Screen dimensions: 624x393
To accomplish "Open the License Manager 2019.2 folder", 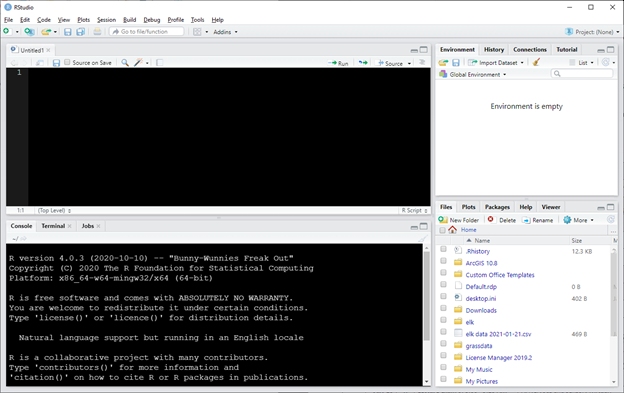I will click(499, 358).
